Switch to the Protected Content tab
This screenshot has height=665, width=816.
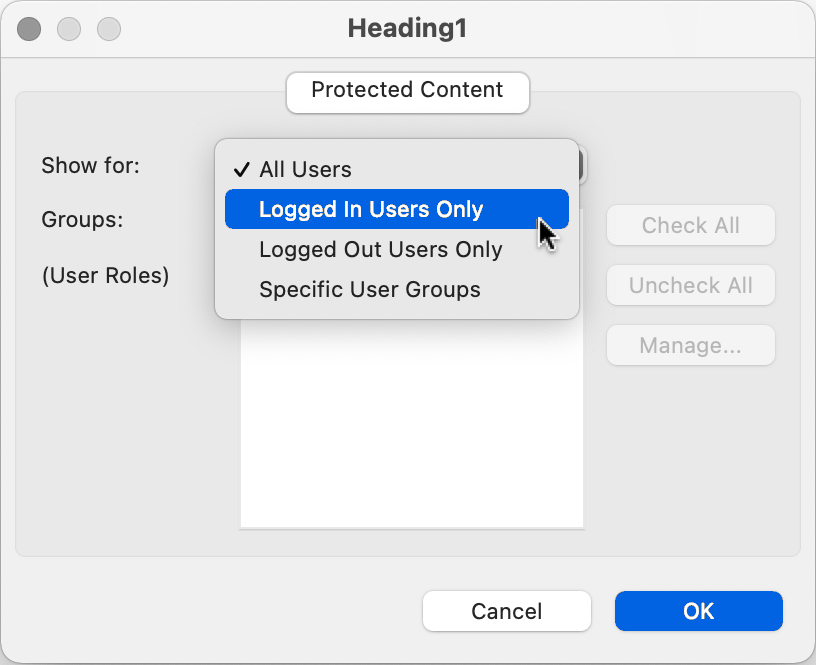(x=407, y=90)
